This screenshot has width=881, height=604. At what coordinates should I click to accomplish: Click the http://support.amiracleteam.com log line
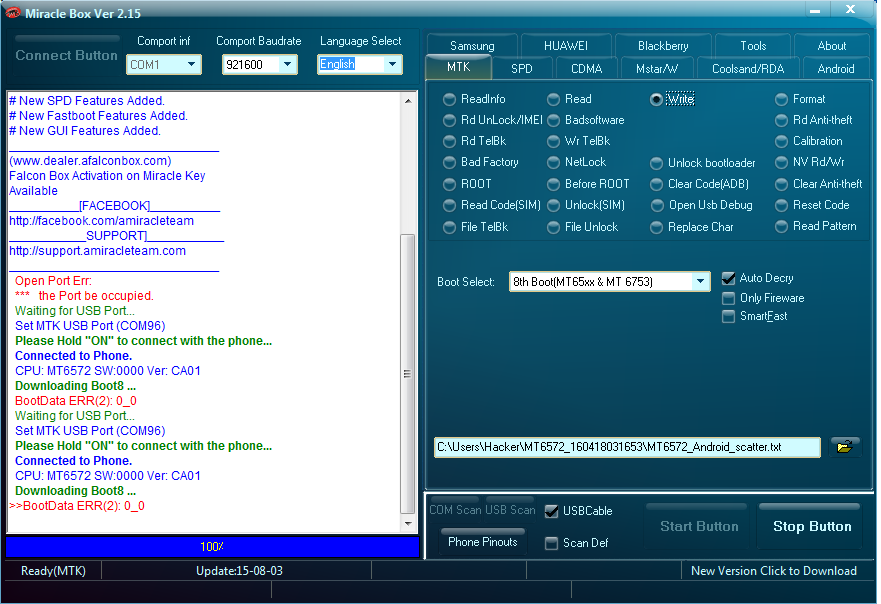(x=97, y=251)
